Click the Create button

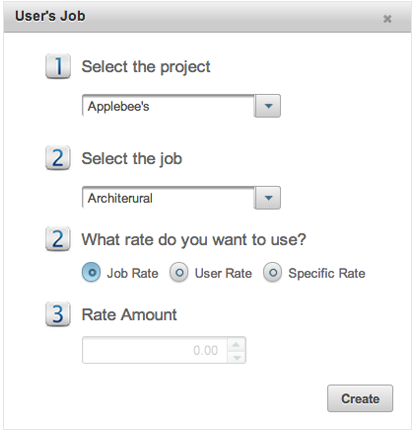[x=360, y=398]
